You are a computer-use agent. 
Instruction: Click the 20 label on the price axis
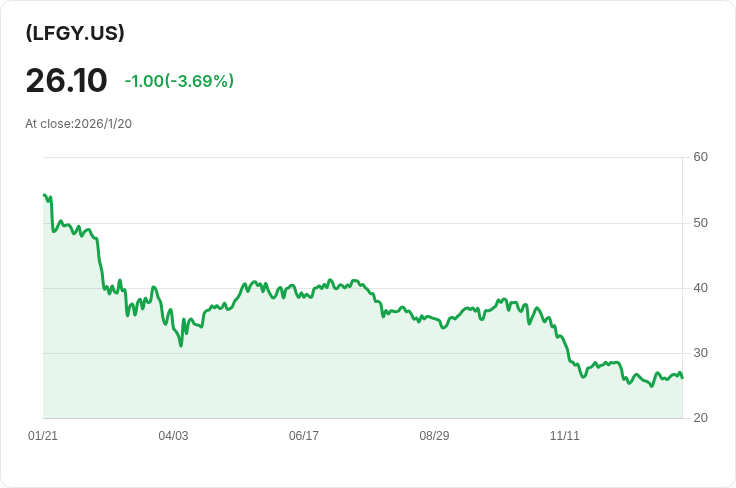coord(700,418)
